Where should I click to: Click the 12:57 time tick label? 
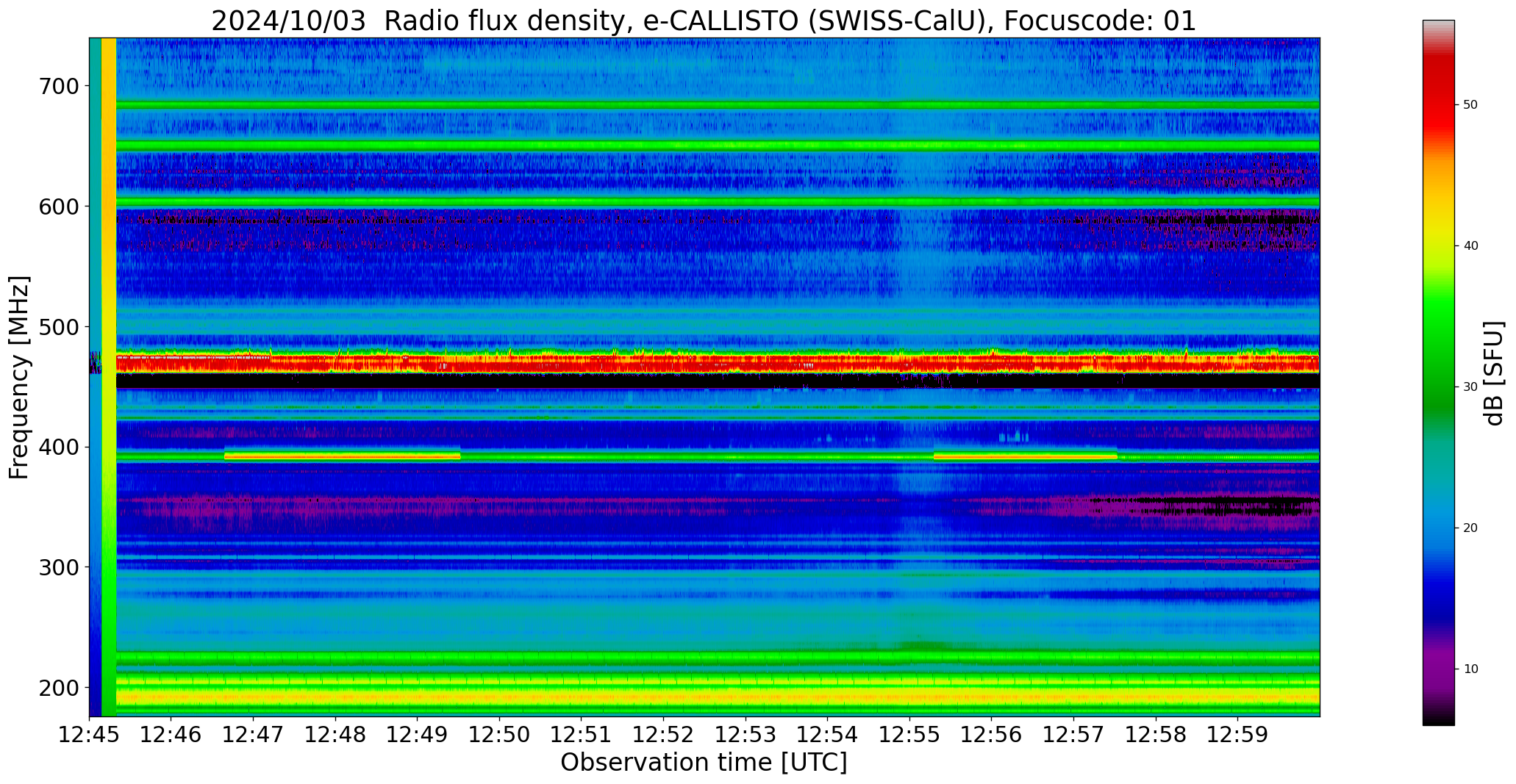click(x=1073, y=735)
